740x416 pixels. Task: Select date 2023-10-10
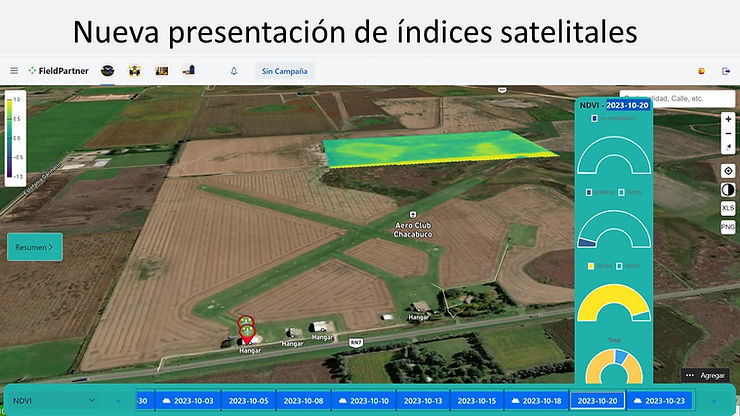pyautogui.click(x=363, y=401)
